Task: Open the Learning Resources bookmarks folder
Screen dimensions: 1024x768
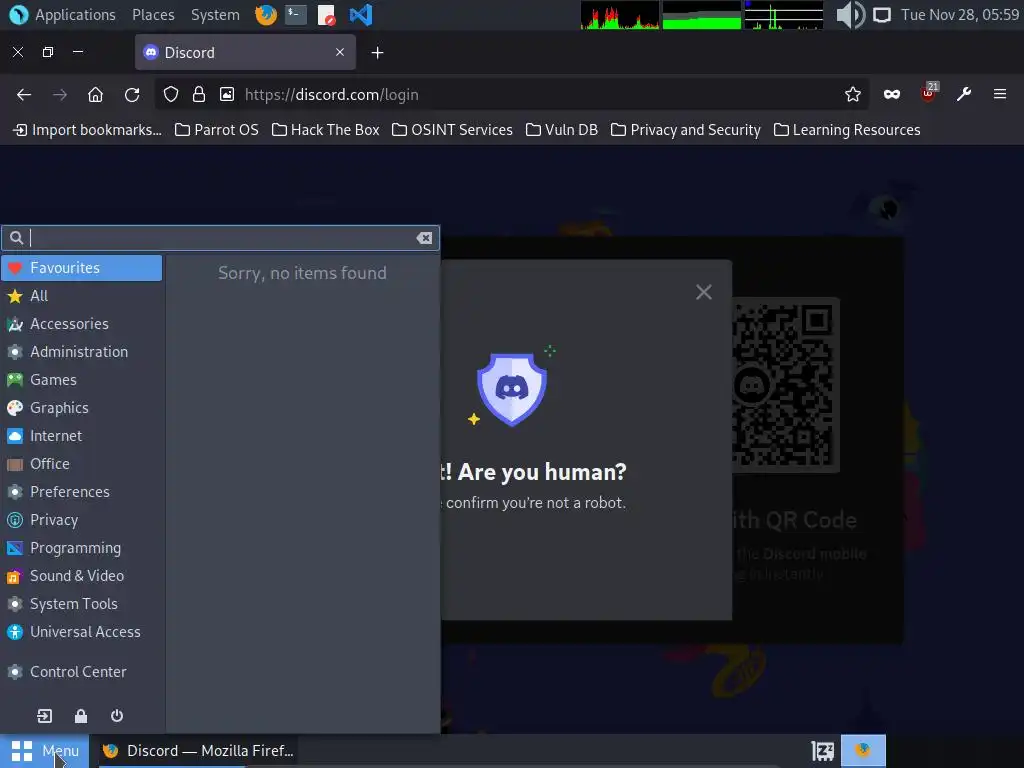Action: (x=847, y=130)
